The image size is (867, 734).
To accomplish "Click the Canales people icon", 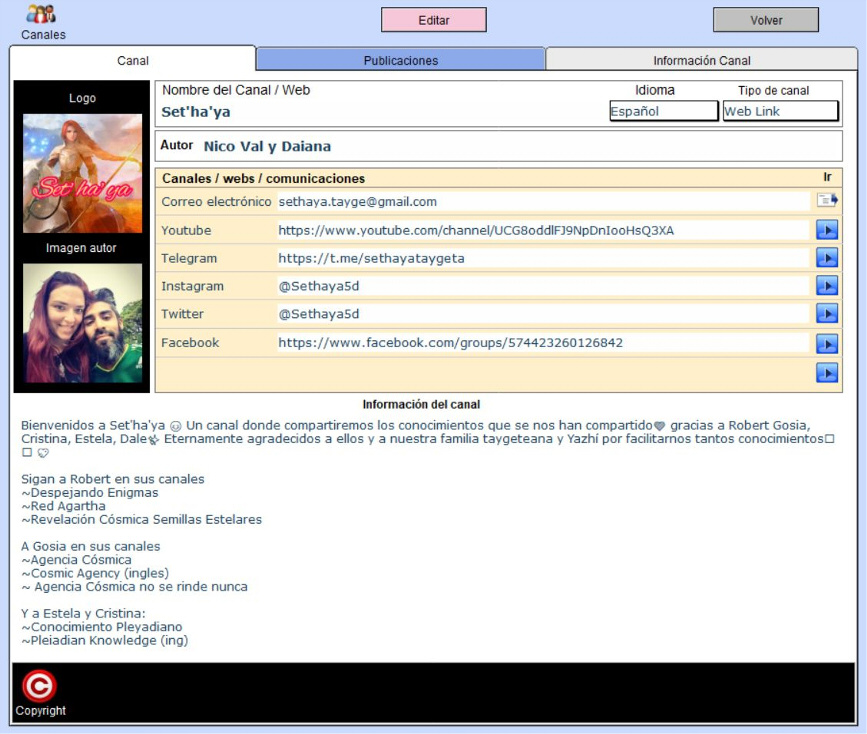I will pyautogui.click(x=41, y=15).
